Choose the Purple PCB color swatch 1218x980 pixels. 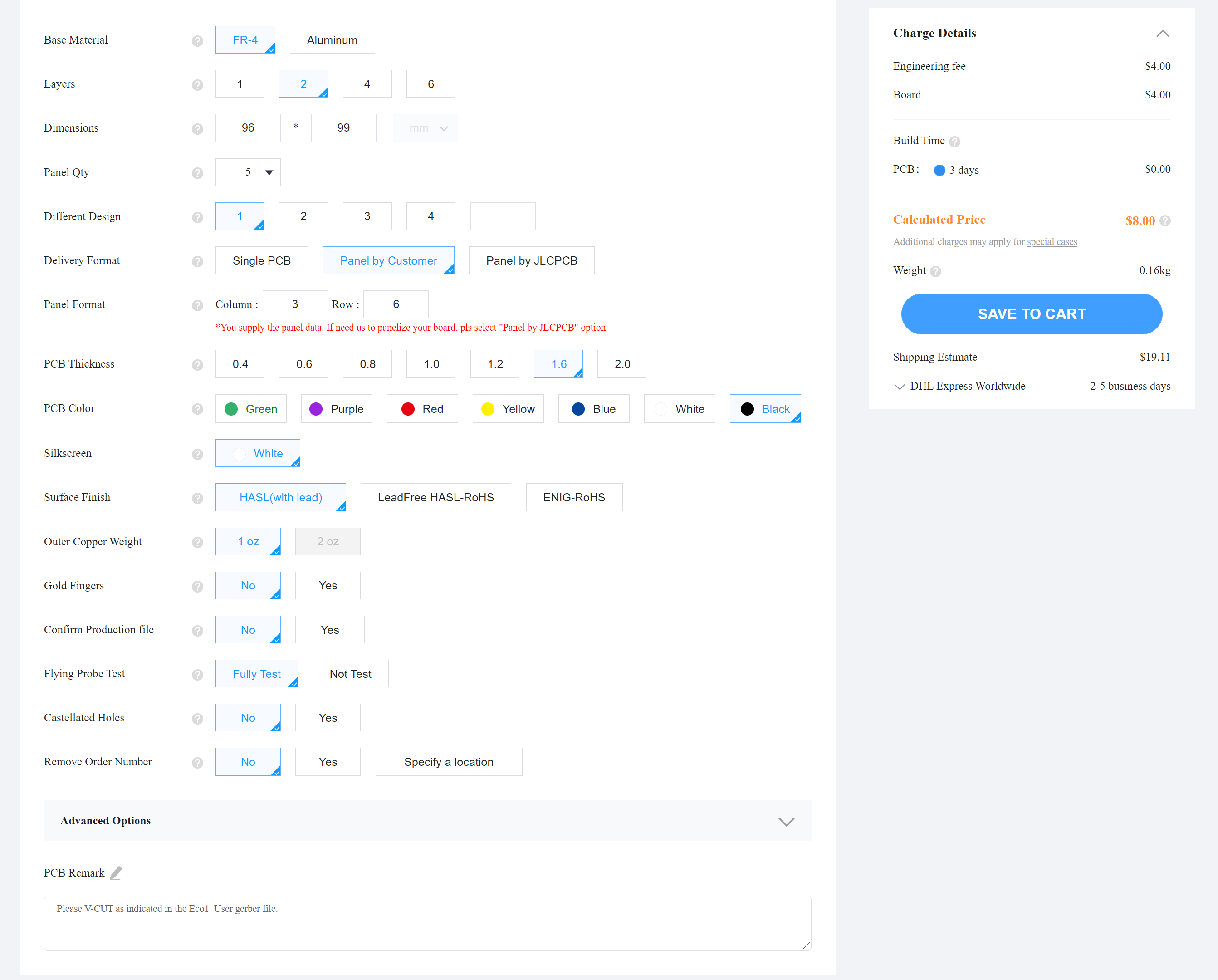click(337, 409)
